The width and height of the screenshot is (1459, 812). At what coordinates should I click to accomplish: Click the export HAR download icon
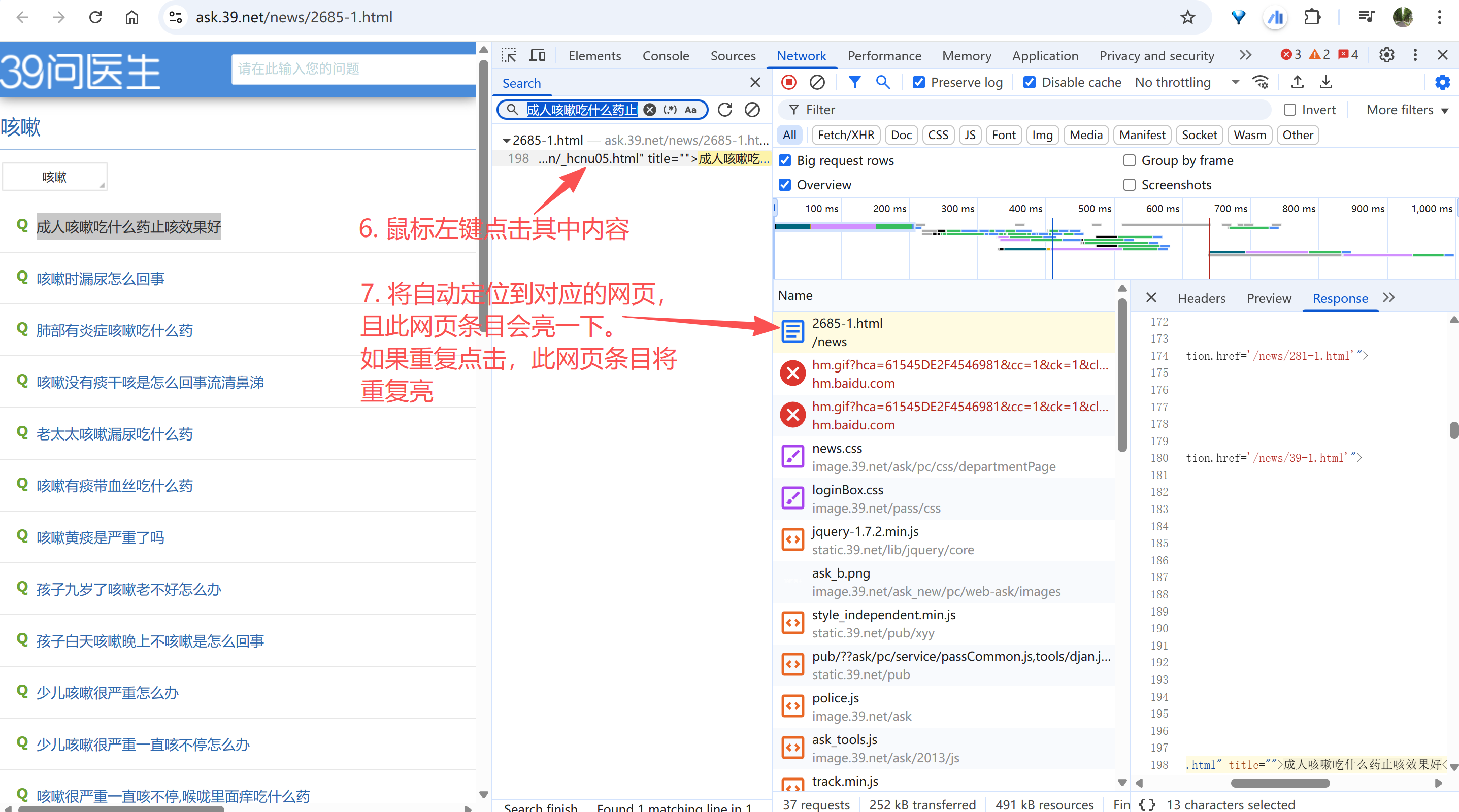(1325, 83)
